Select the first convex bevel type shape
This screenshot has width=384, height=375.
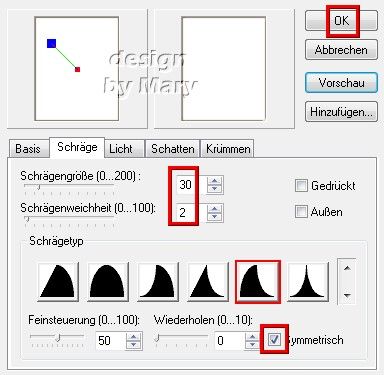(58, 281)
